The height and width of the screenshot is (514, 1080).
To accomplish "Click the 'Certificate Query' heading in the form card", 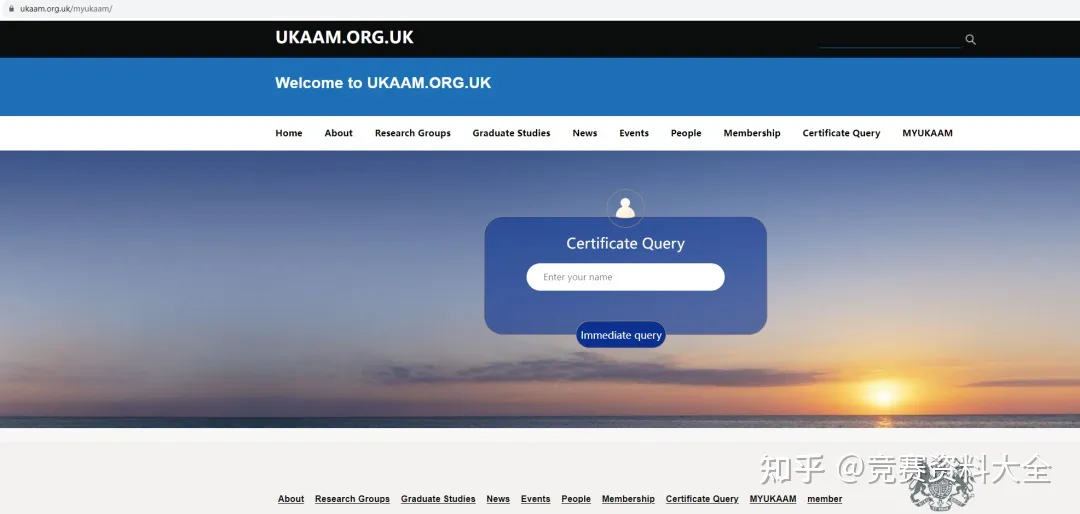I will tap(625, 243).
